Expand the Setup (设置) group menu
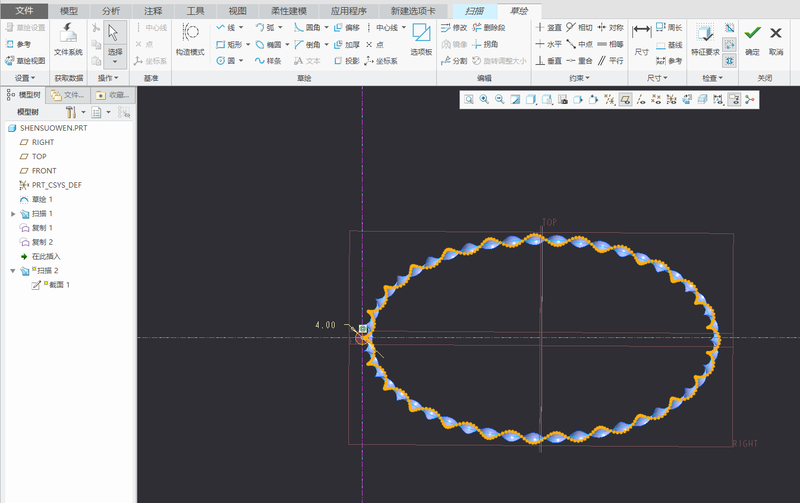Screen dimensions: 800x503 pos(25,78)
